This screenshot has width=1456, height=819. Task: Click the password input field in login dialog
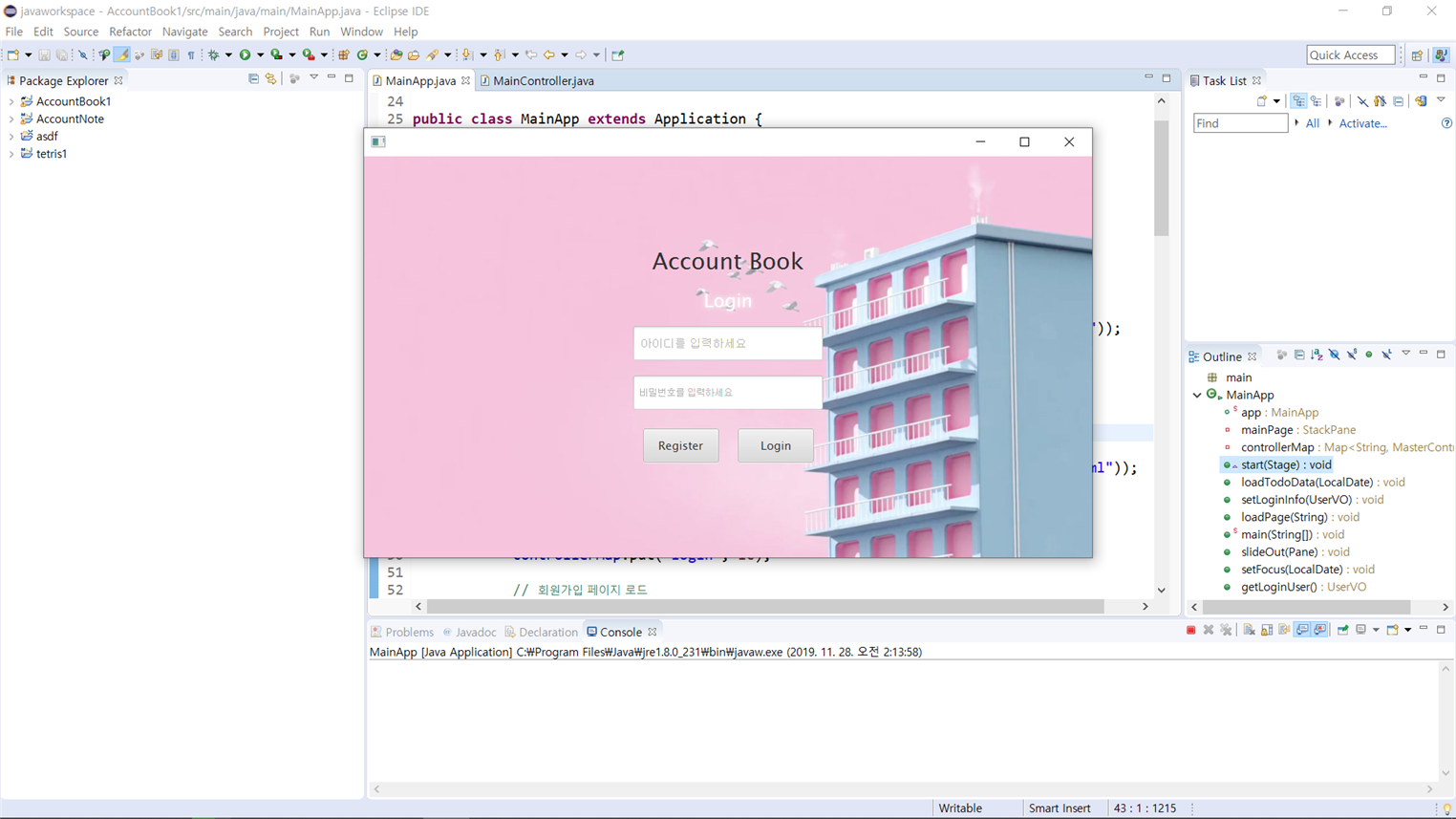coord(728,392)
